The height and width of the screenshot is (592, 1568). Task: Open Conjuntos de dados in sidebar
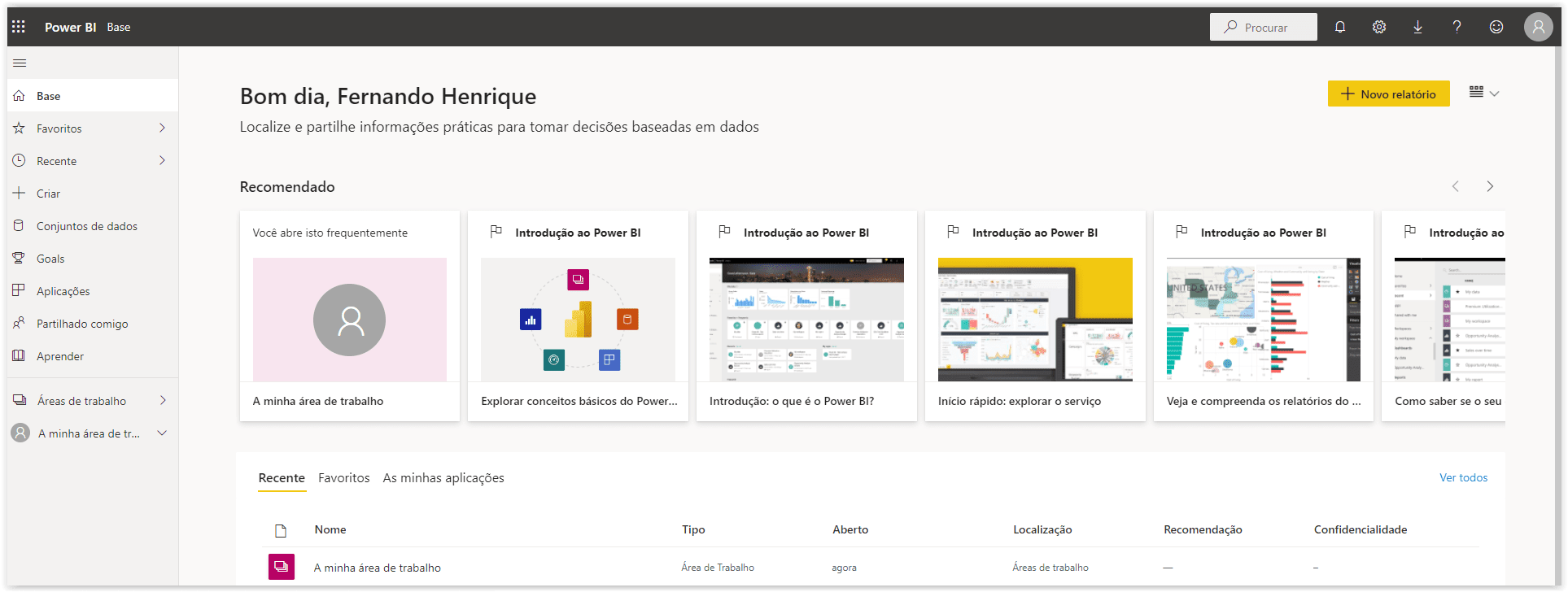[x=93, y=226]
